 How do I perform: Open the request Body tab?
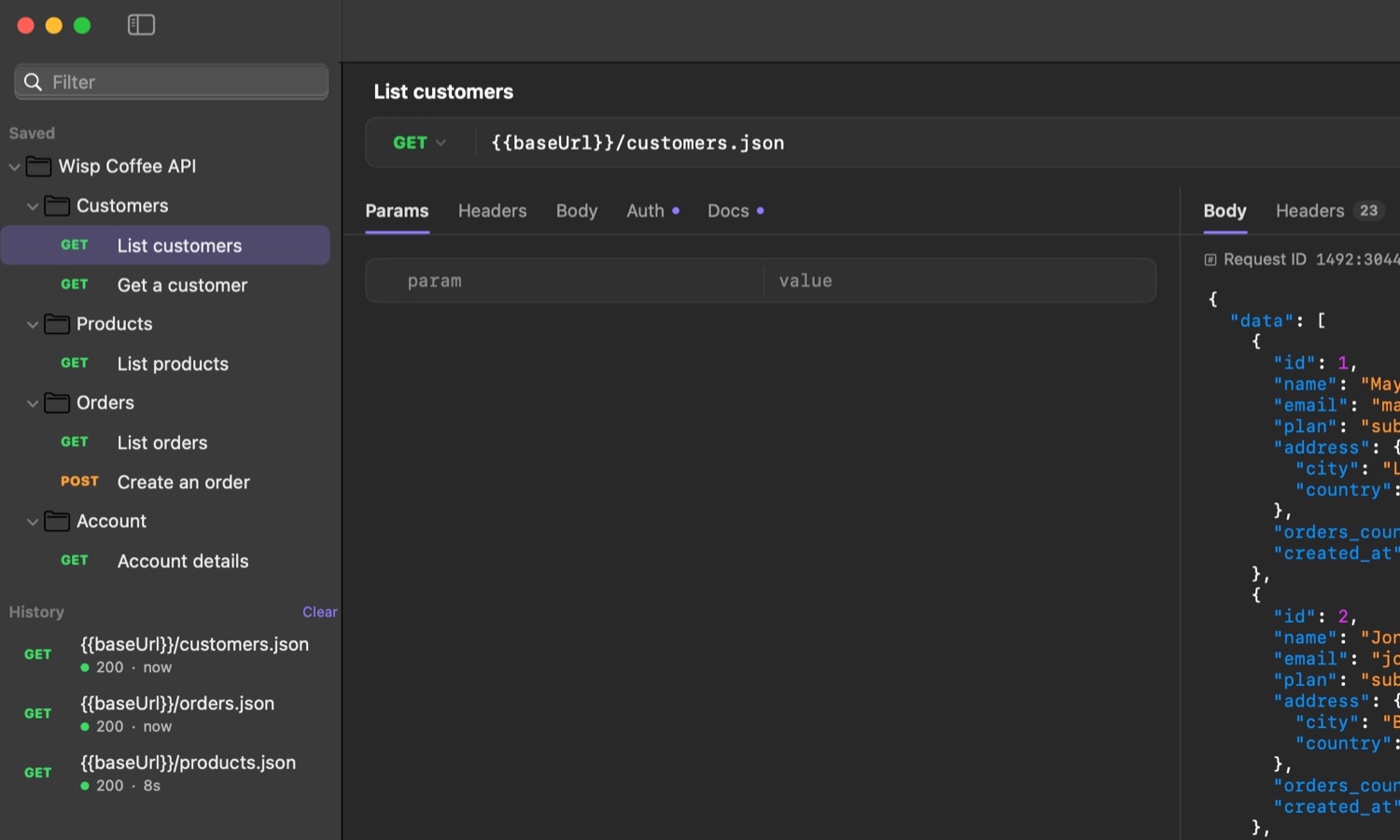(577, 211)
